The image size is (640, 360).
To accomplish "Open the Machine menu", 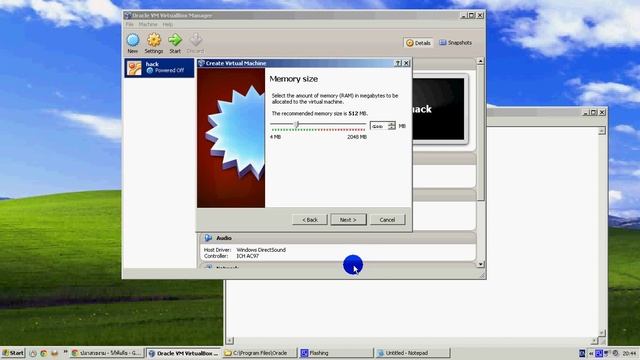I will point(148,24).
